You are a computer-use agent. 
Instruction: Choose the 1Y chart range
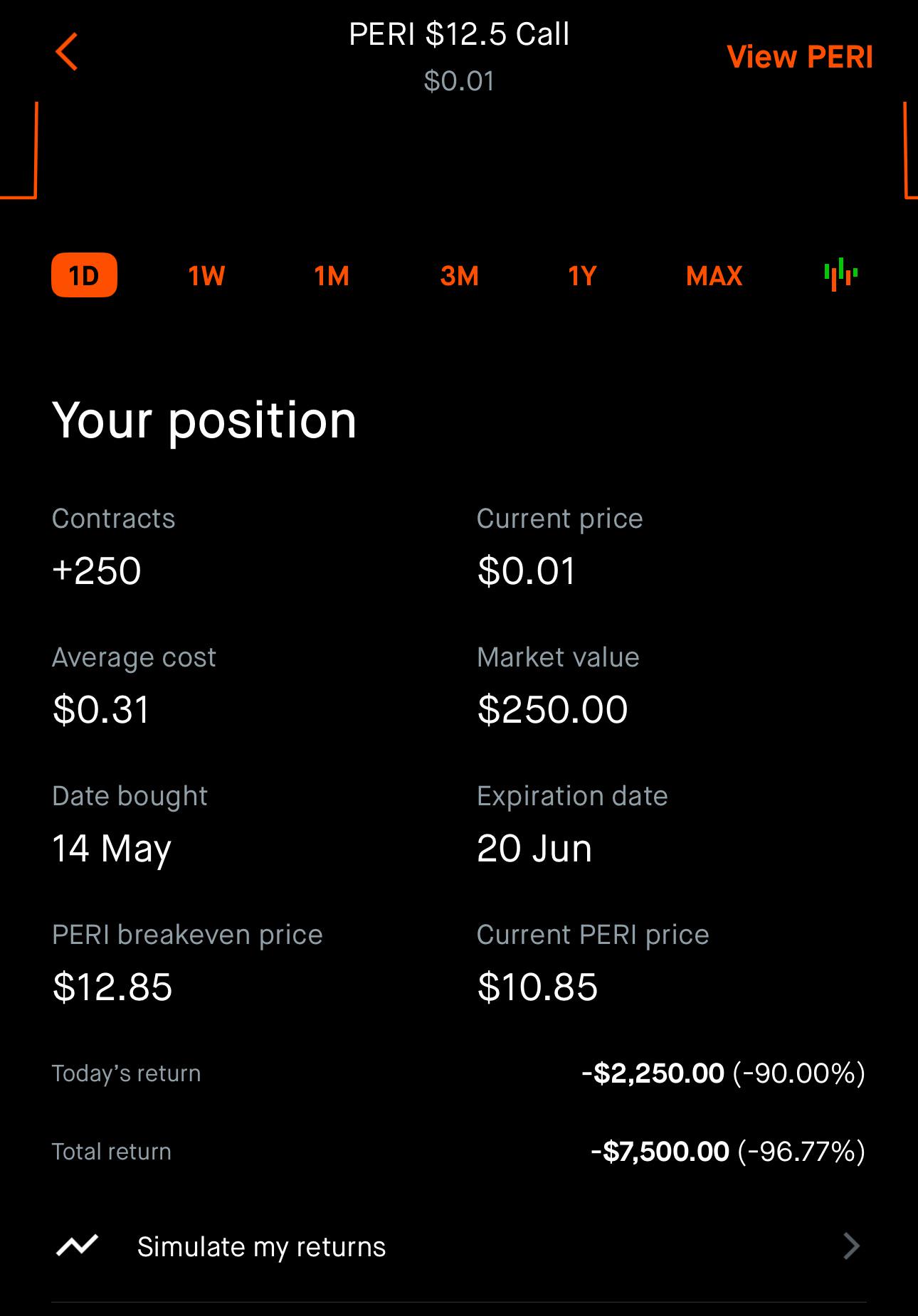click(582, 275)
